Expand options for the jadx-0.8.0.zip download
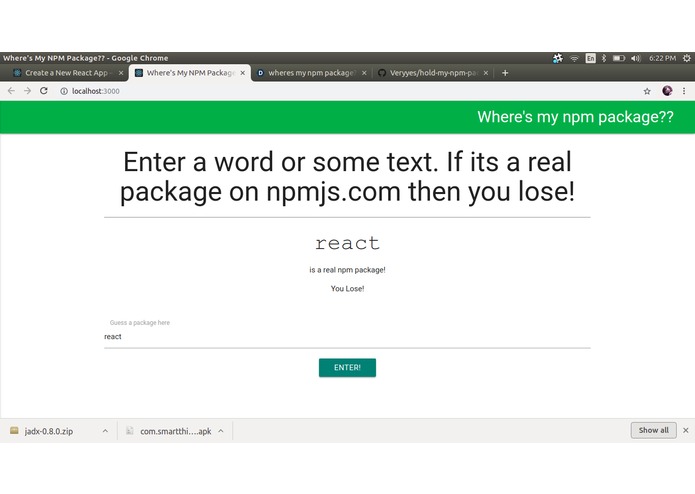695x494 pixels. coord(105,431)
